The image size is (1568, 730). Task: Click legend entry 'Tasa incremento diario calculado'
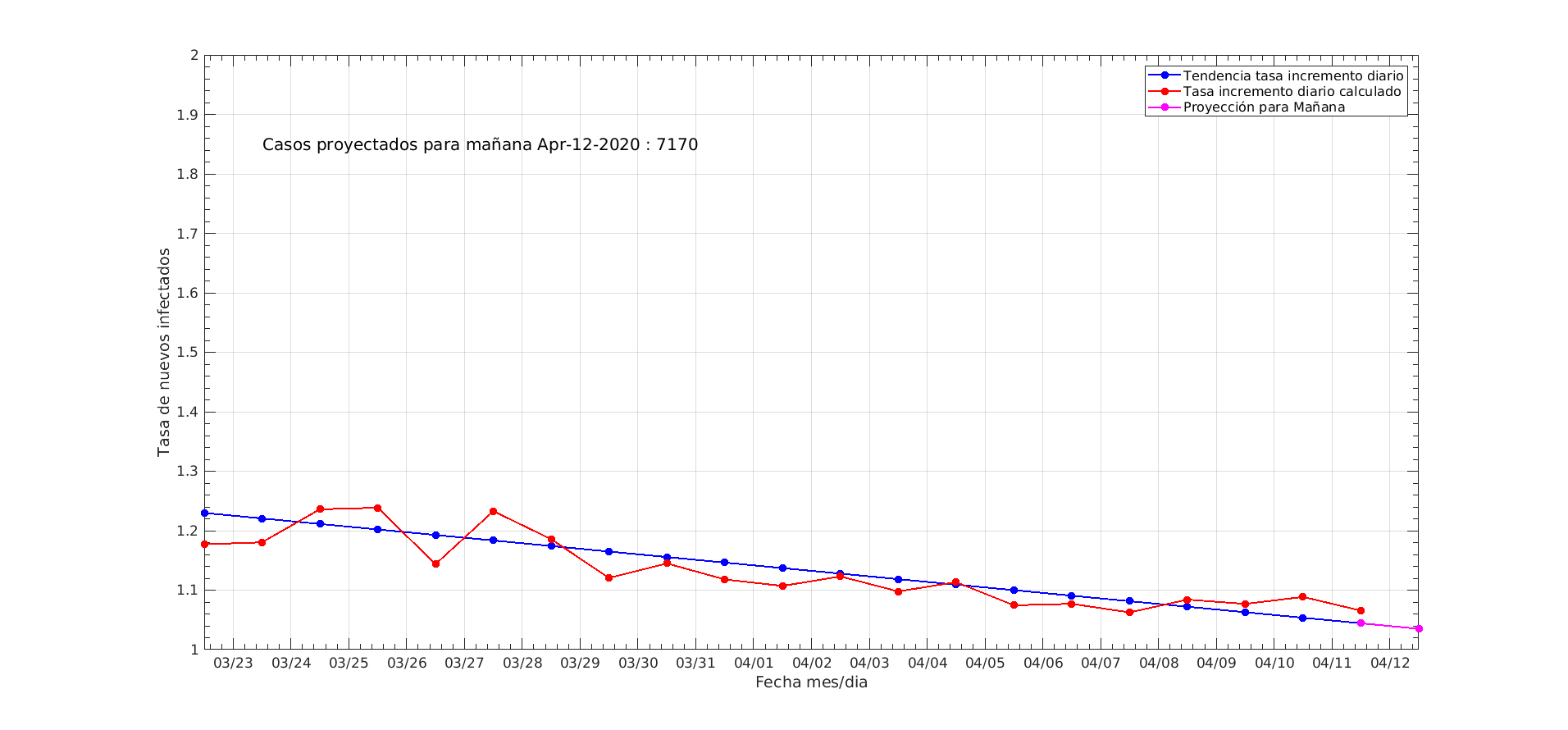1292,91
